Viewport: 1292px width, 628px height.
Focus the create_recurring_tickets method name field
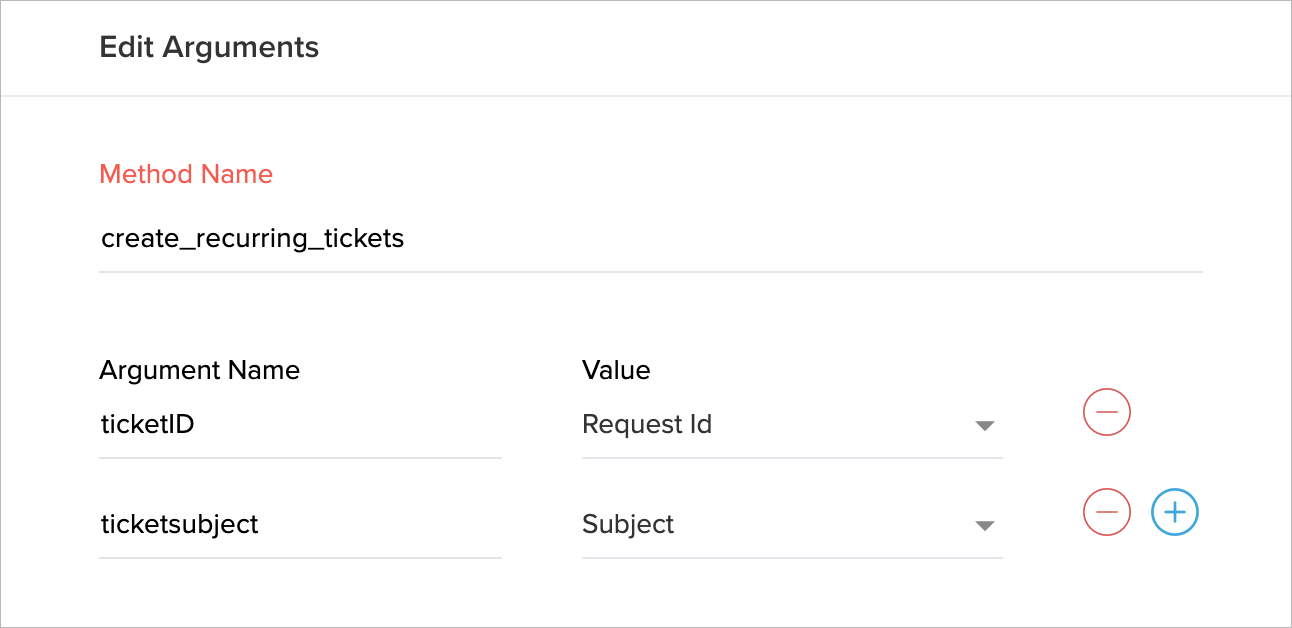pyautogui.click(x=650, y=239)
